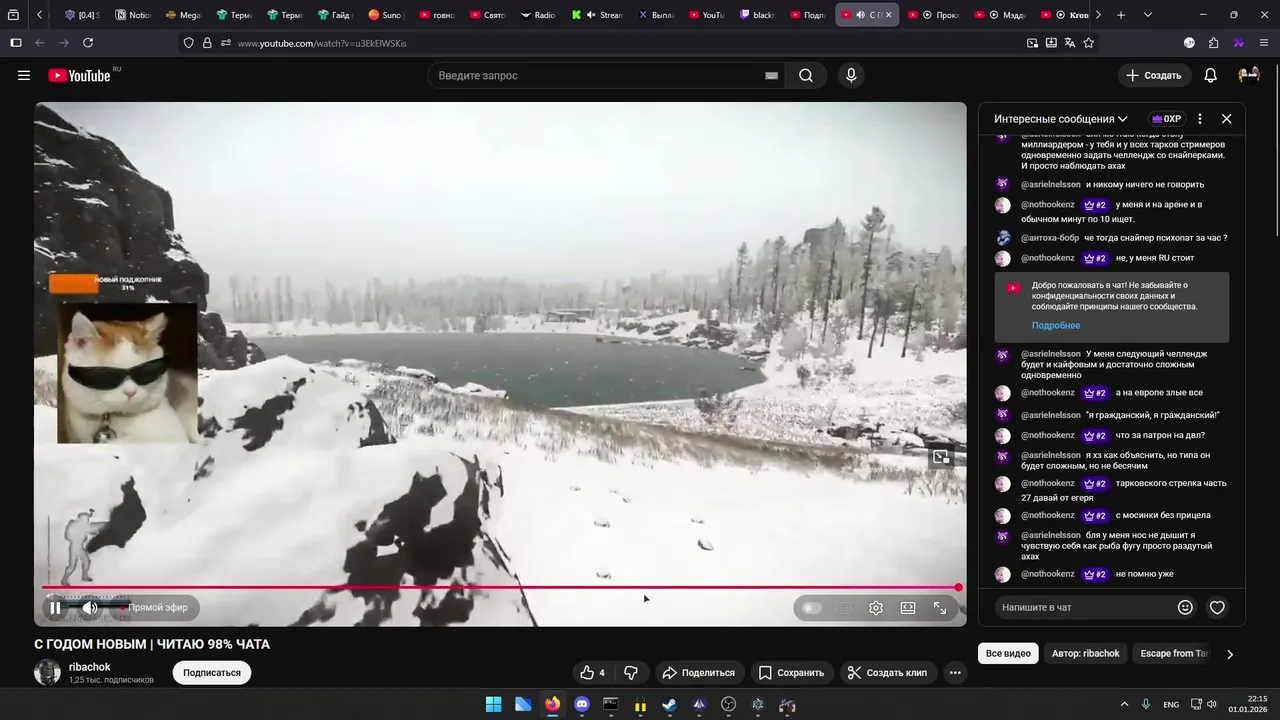Screen dimensions: 1280x720
Task: Switch to theater mode
Action: click(908, 607)
